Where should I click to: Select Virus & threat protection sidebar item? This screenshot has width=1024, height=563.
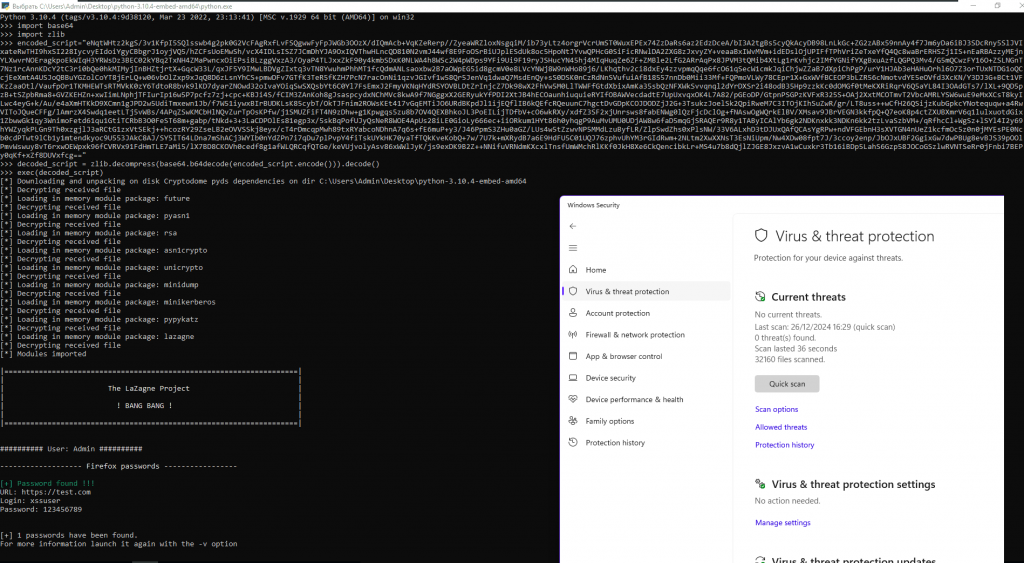(x=627, y=291)
